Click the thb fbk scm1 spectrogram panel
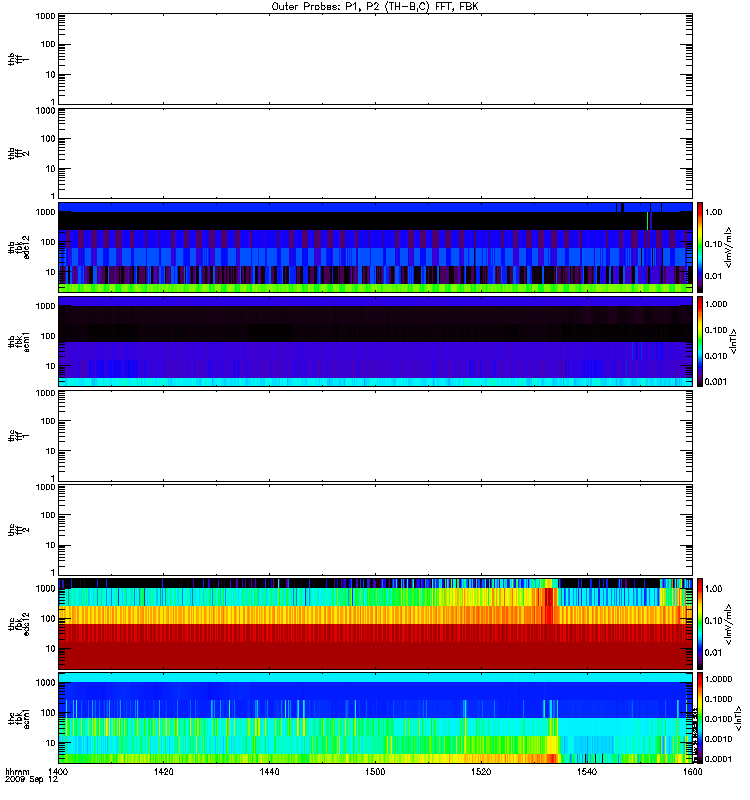Image resolution: width=750 pixels, height=800 pixels. point(375,341)
